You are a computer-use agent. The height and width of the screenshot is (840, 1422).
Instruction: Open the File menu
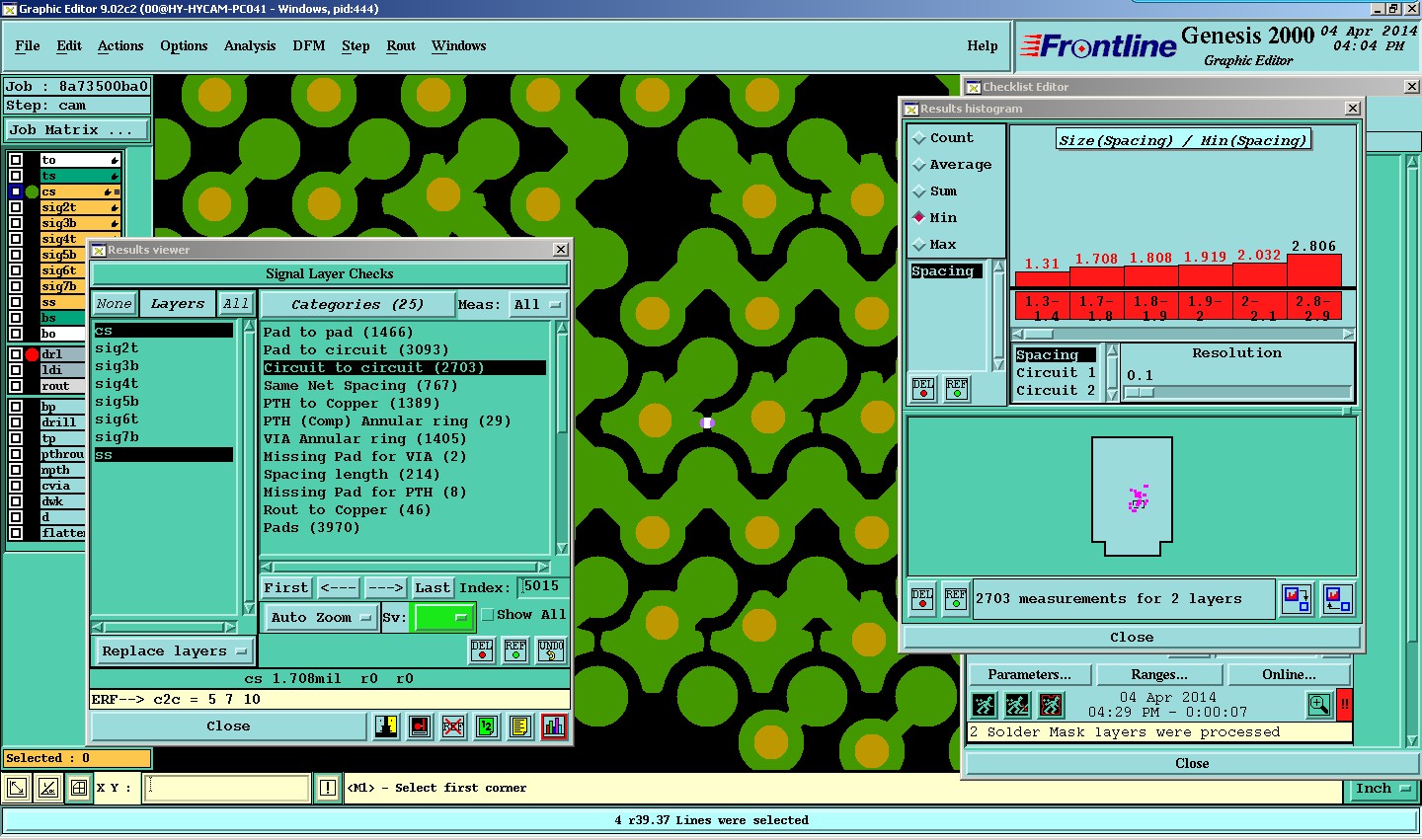(28, 46)
